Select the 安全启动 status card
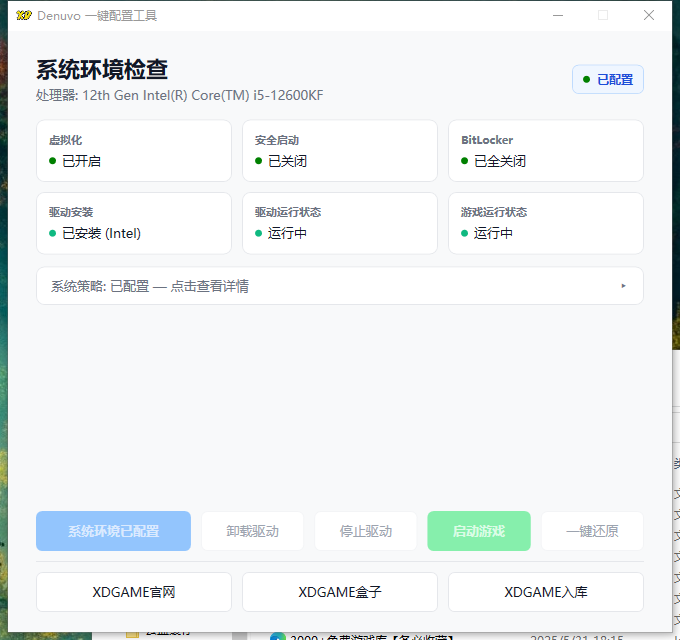Screen dimensions: 680x640 [x=339, y=151]
